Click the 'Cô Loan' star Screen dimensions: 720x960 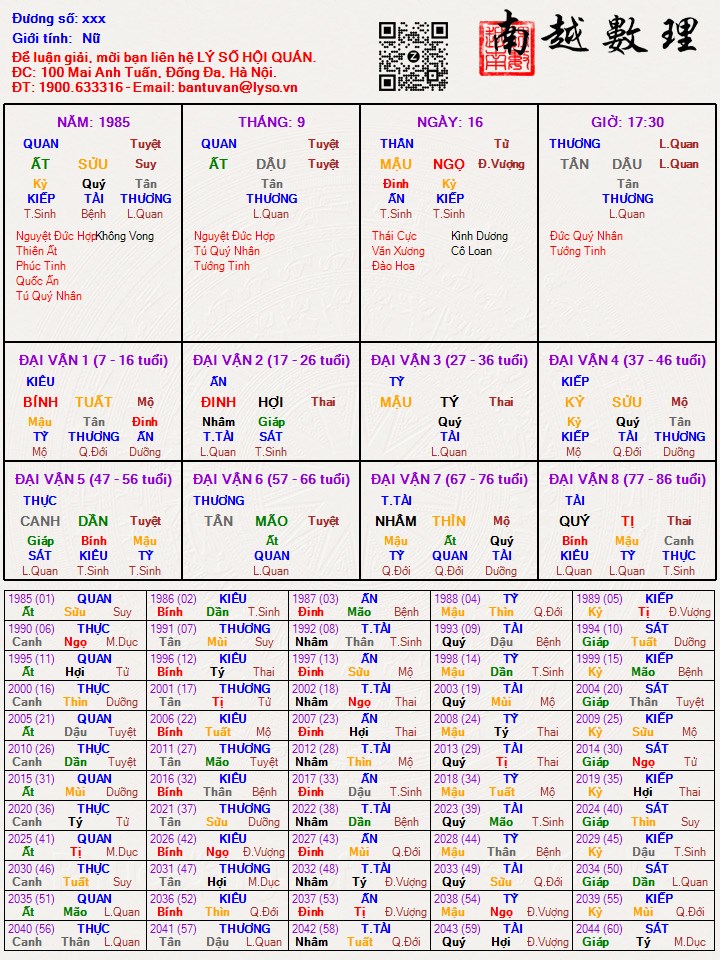[x=471, y=250]
